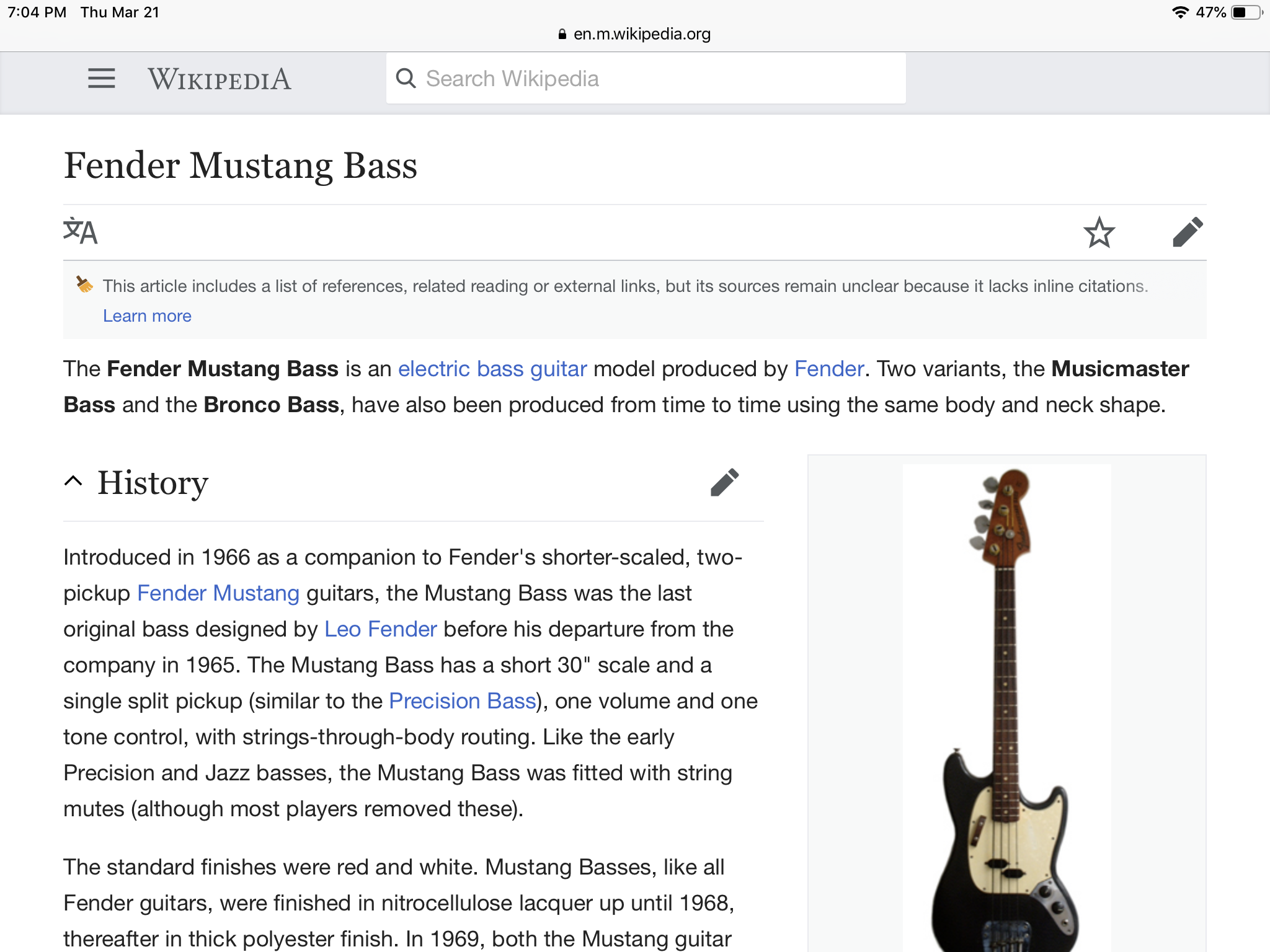The image size is (1270, 952).
Task: Click the Fender Mustang Bass page title
Action: 241,166
